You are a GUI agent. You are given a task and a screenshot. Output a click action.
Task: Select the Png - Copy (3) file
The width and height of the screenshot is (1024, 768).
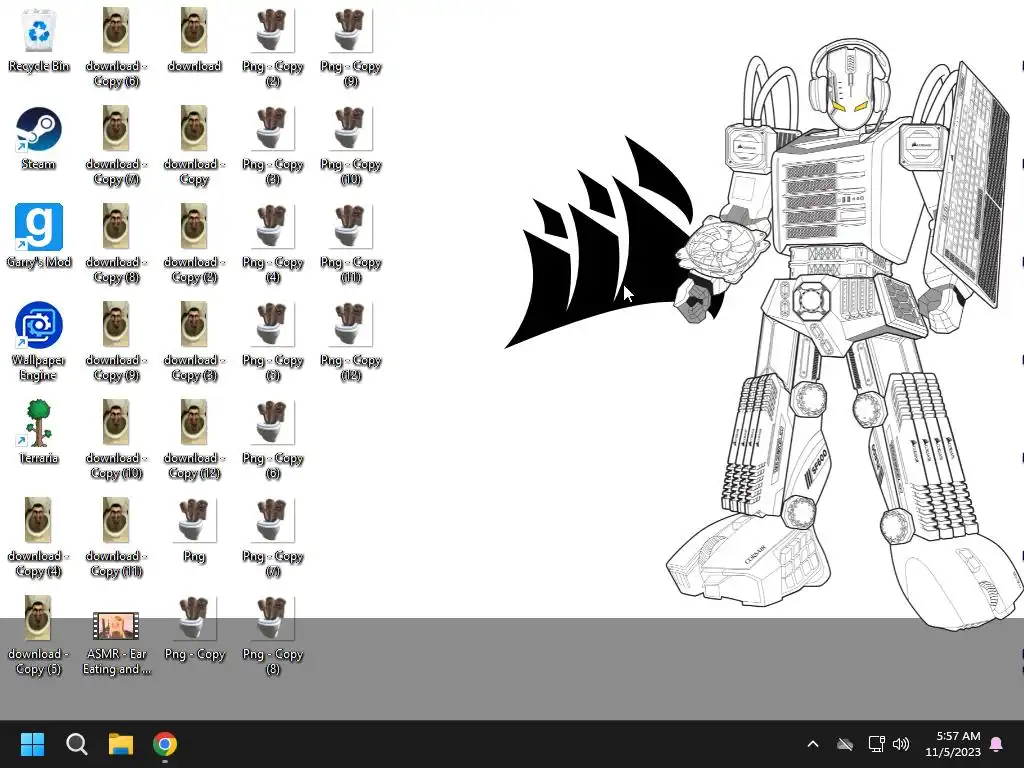pos(272,146)
